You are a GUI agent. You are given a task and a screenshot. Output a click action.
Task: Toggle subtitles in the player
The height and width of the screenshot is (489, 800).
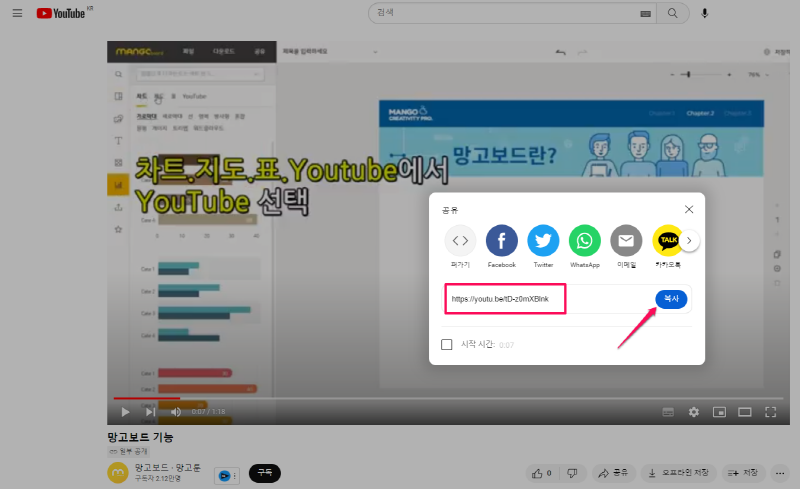tap(668, 412)
